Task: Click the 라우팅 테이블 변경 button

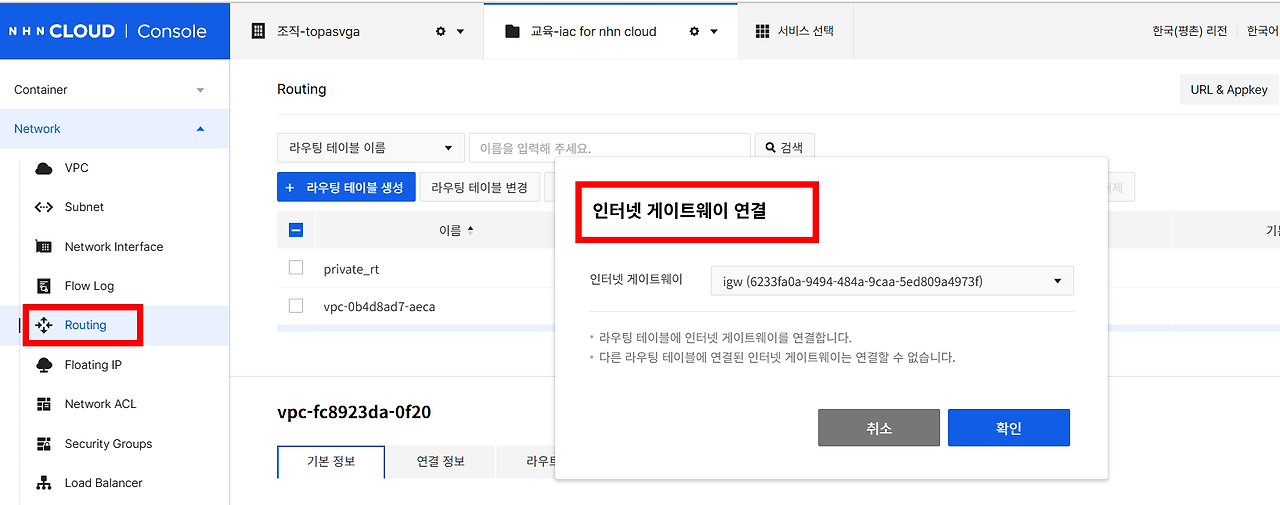Action: pyautogui.click(x=479, y=187)
